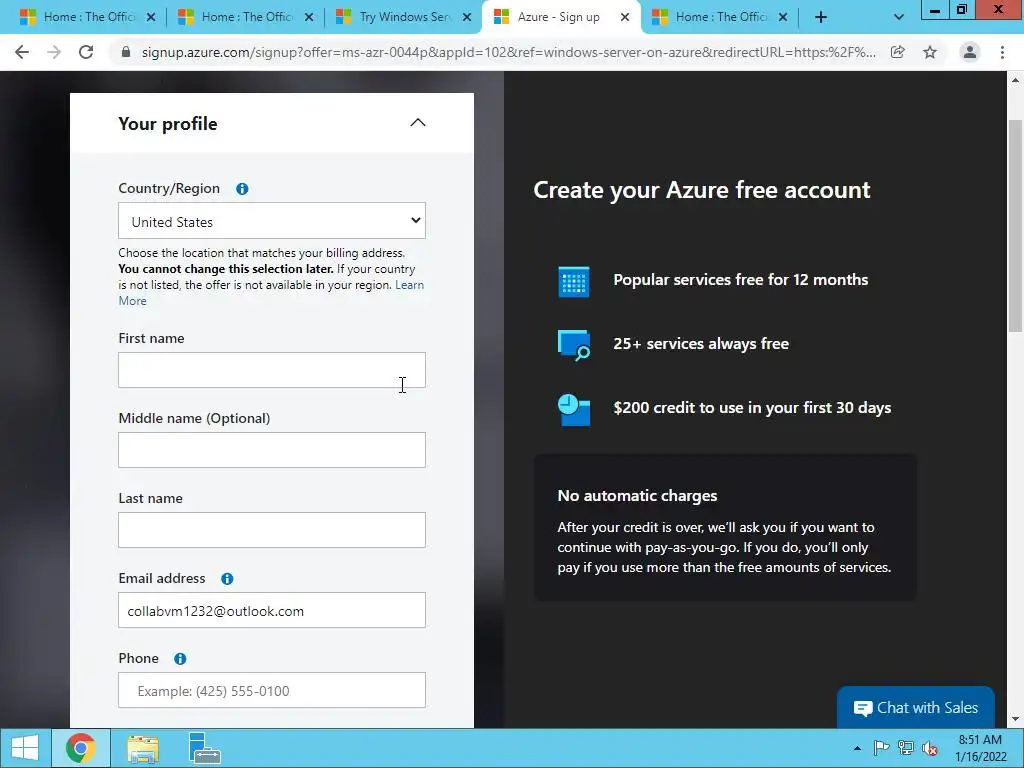The width and height of the screenshot is (1024, 768).
Task: Click the scrollbar up arrow
Action: point(1015,80)
